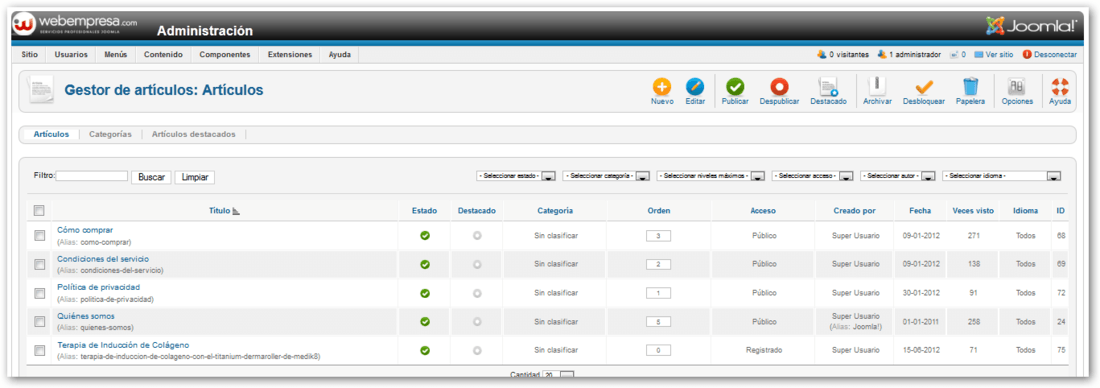Check the box for Condiciones del servicio
Viewport: 1100px width, 388px height.
[x=39, y=264]
